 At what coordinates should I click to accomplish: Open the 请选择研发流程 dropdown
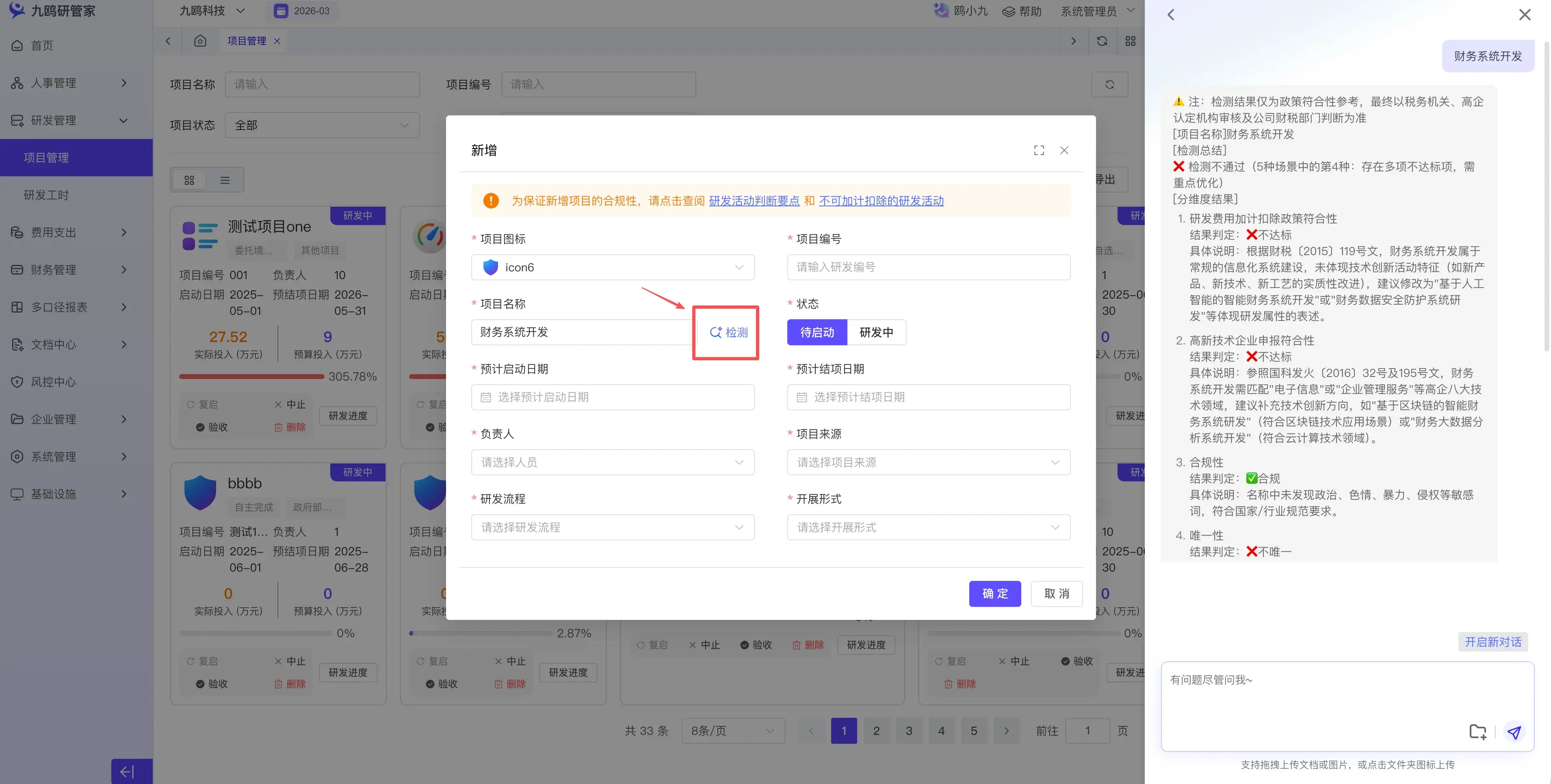(612, 528)
